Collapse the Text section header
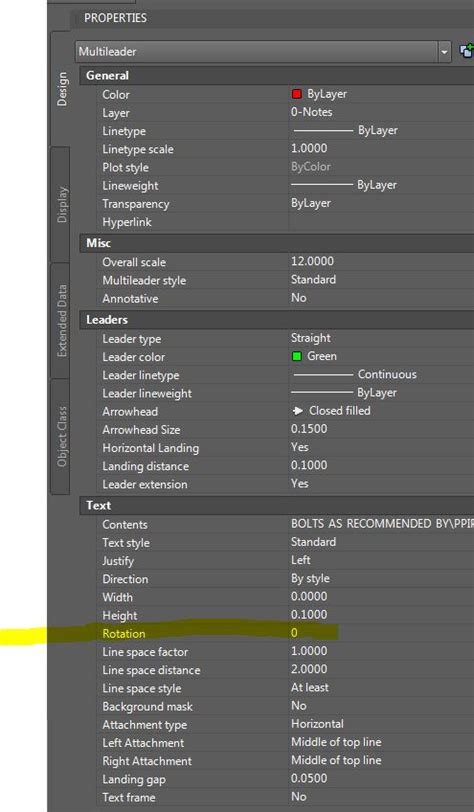The height and width of the screenshot is (812, 474). [277, 505]
